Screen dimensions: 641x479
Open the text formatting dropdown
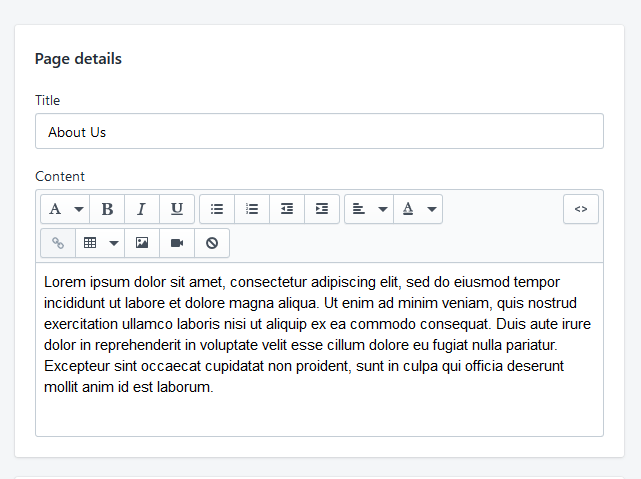click(x=65, y=209)
